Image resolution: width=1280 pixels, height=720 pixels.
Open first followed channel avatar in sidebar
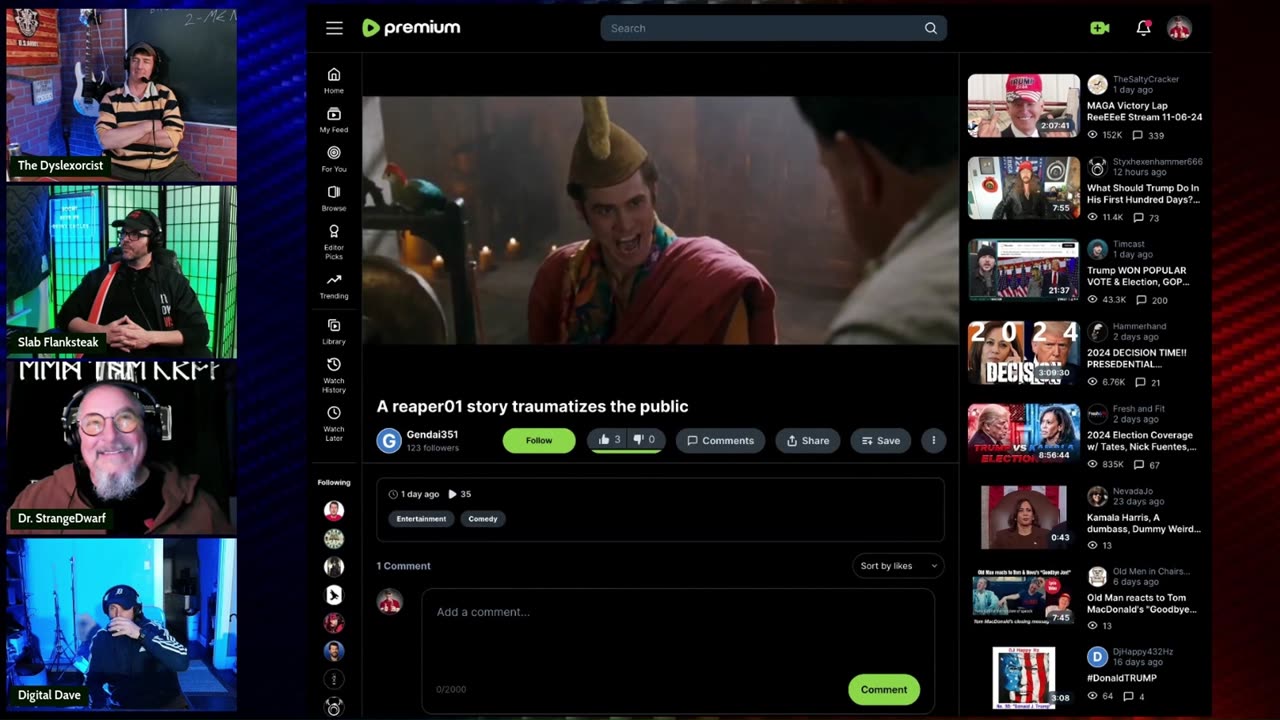pos(334,510)
